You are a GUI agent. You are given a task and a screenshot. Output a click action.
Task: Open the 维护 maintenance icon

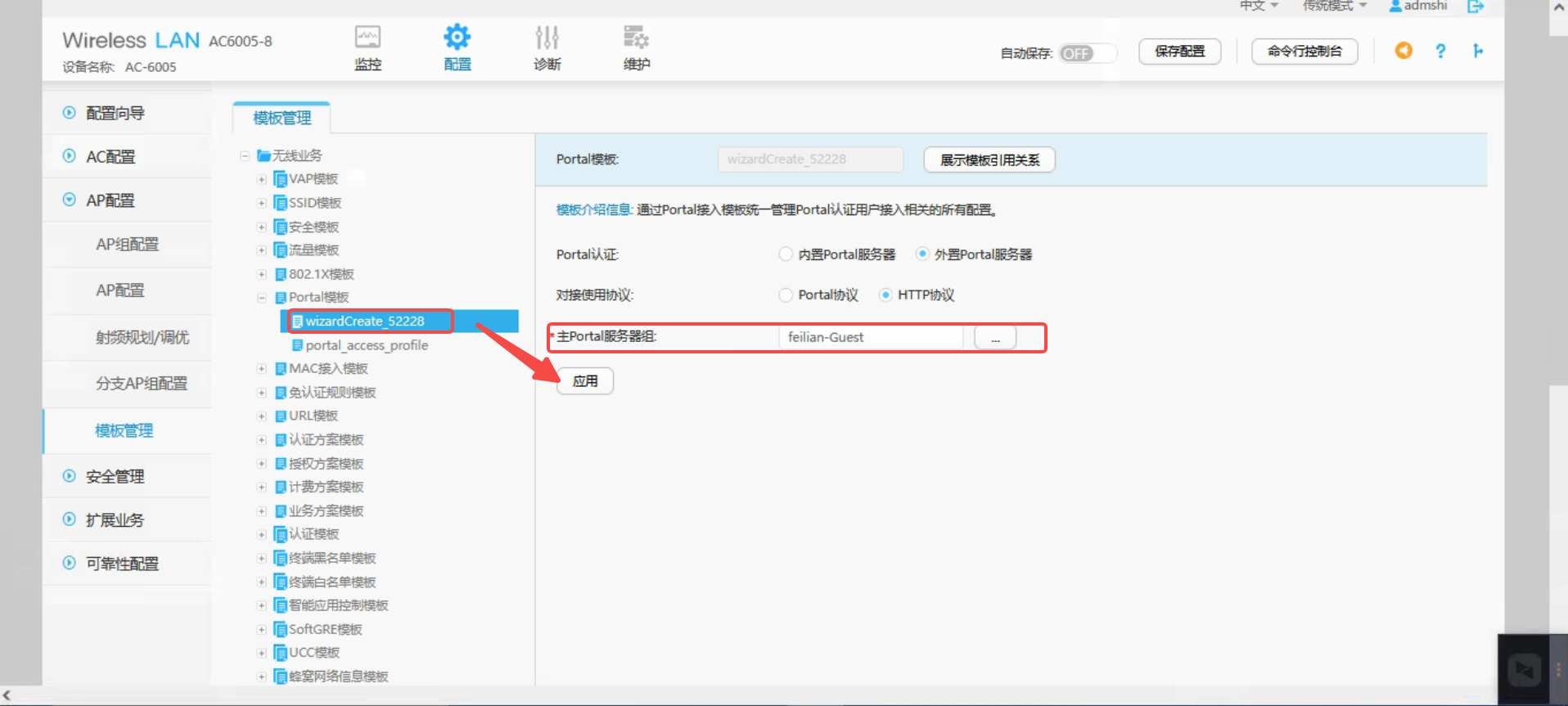(636, 37)
